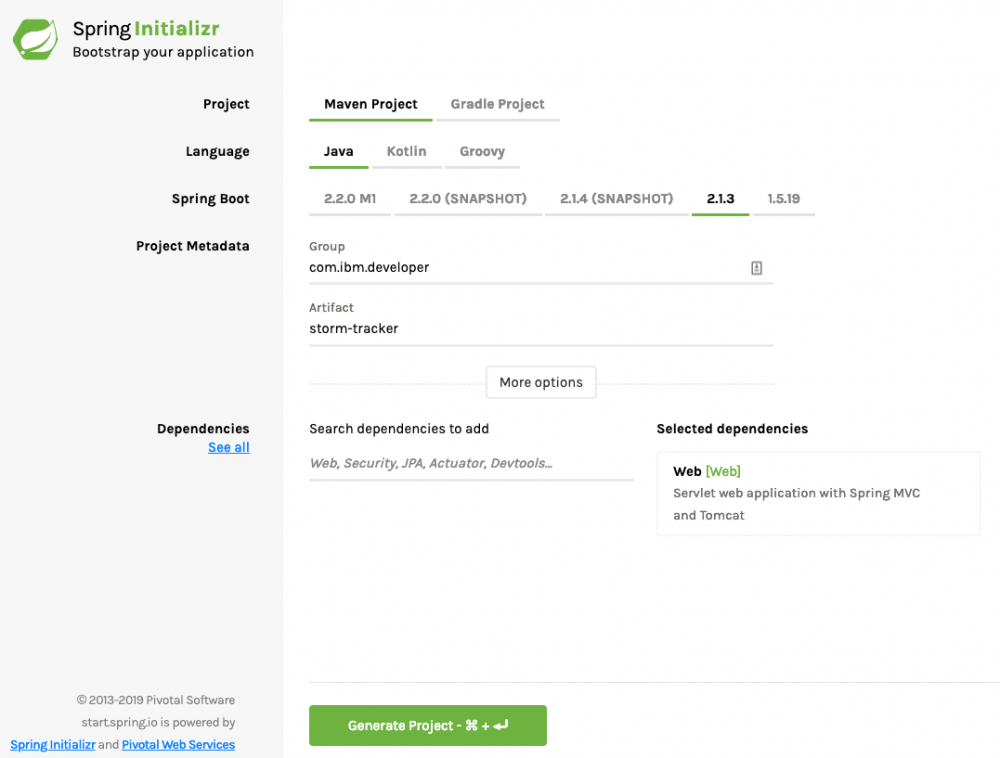Viewport: 1000px width, 758px height.
Task: Choose Kotlin as the language
Action: click(x=406, y=152)
